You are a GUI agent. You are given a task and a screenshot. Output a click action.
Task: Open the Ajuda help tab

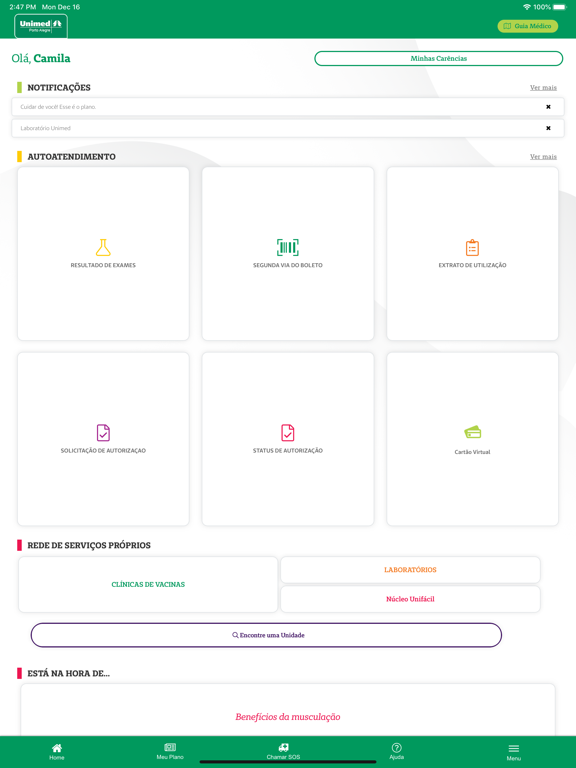tap(397, 751)
